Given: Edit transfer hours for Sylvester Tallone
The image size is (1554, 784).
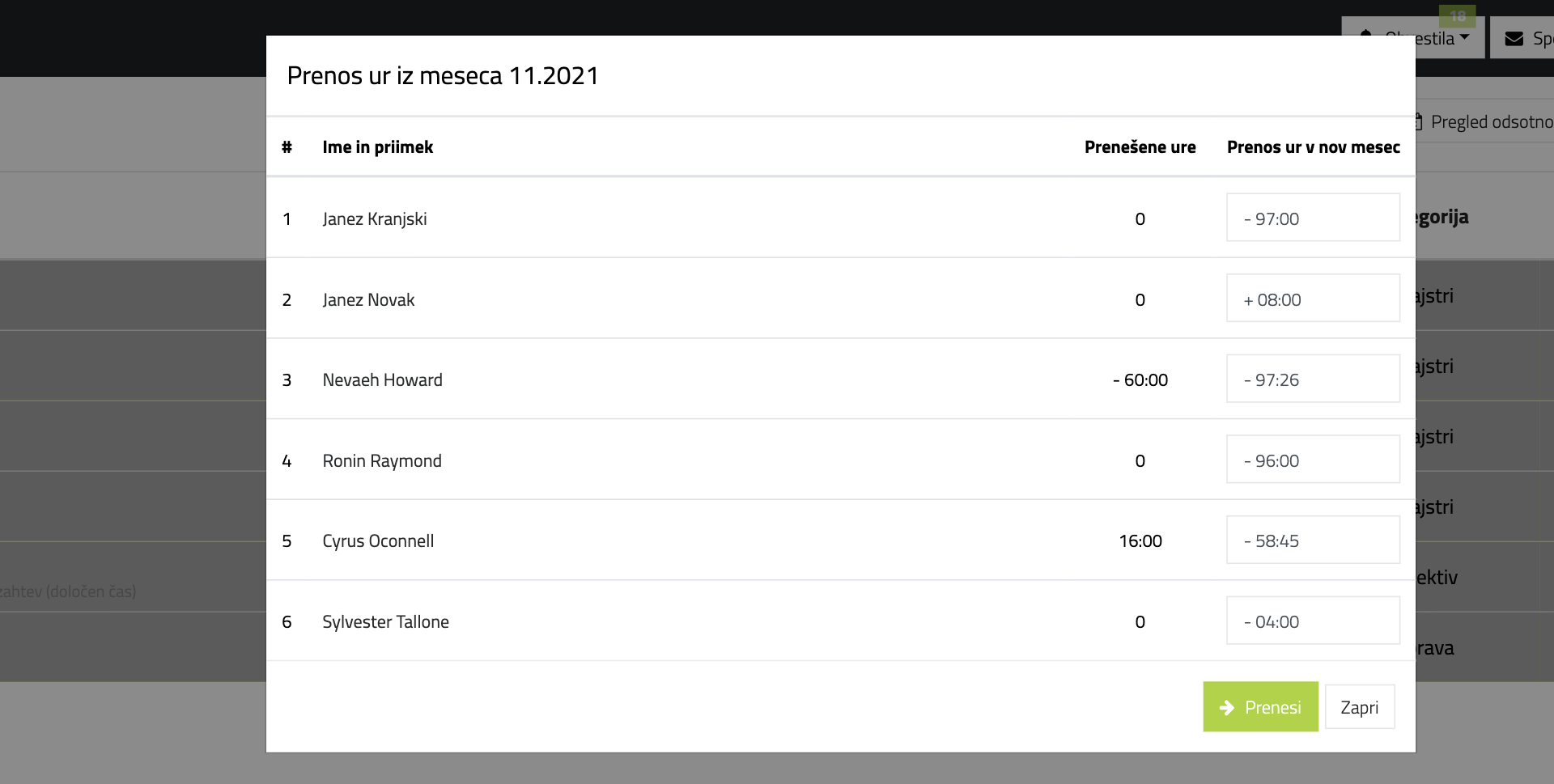Looking at the screenshot, I should [x=1313, y=621].
